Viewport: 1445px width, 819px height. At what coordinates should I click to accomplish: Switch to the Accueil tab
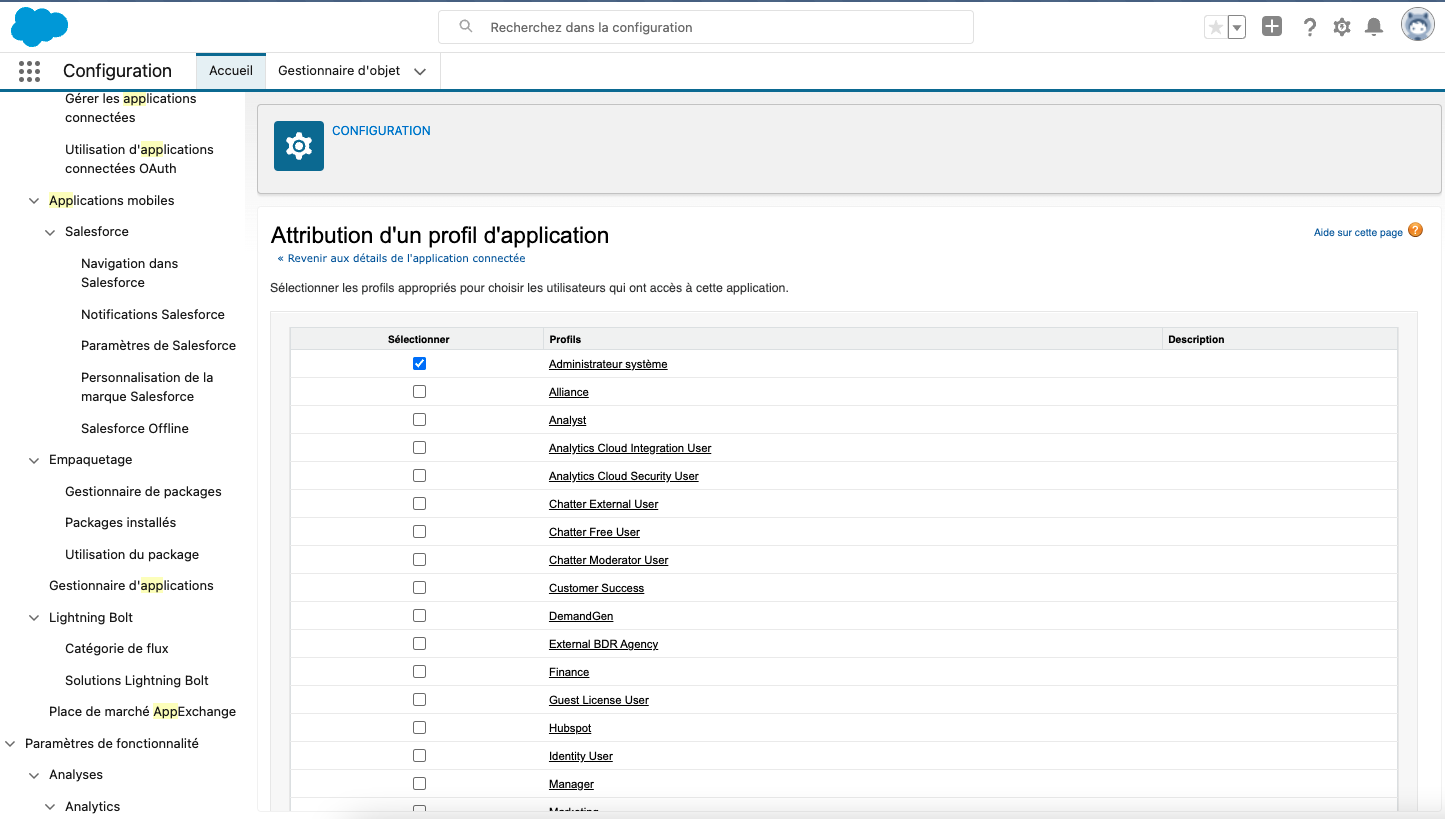click(x=231, y=71)
